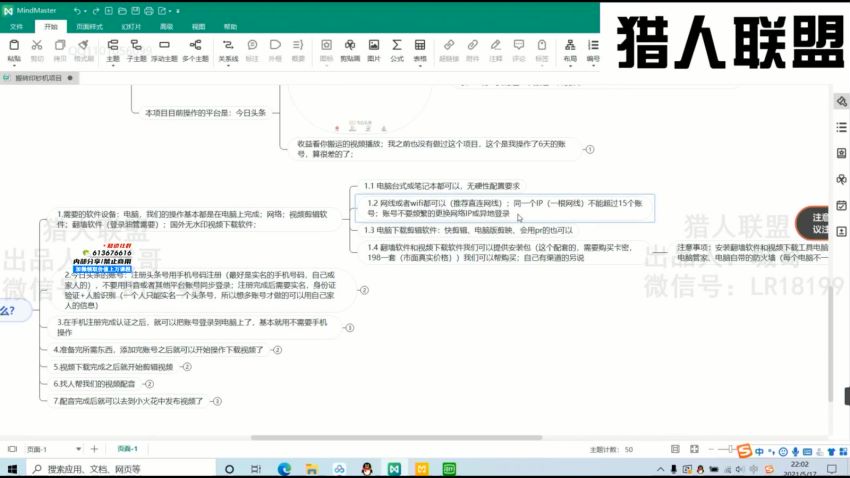The image size is (850, 478).
Task: Click the Cut (剪切) scissors icon
Action: (x=37, y=45)
